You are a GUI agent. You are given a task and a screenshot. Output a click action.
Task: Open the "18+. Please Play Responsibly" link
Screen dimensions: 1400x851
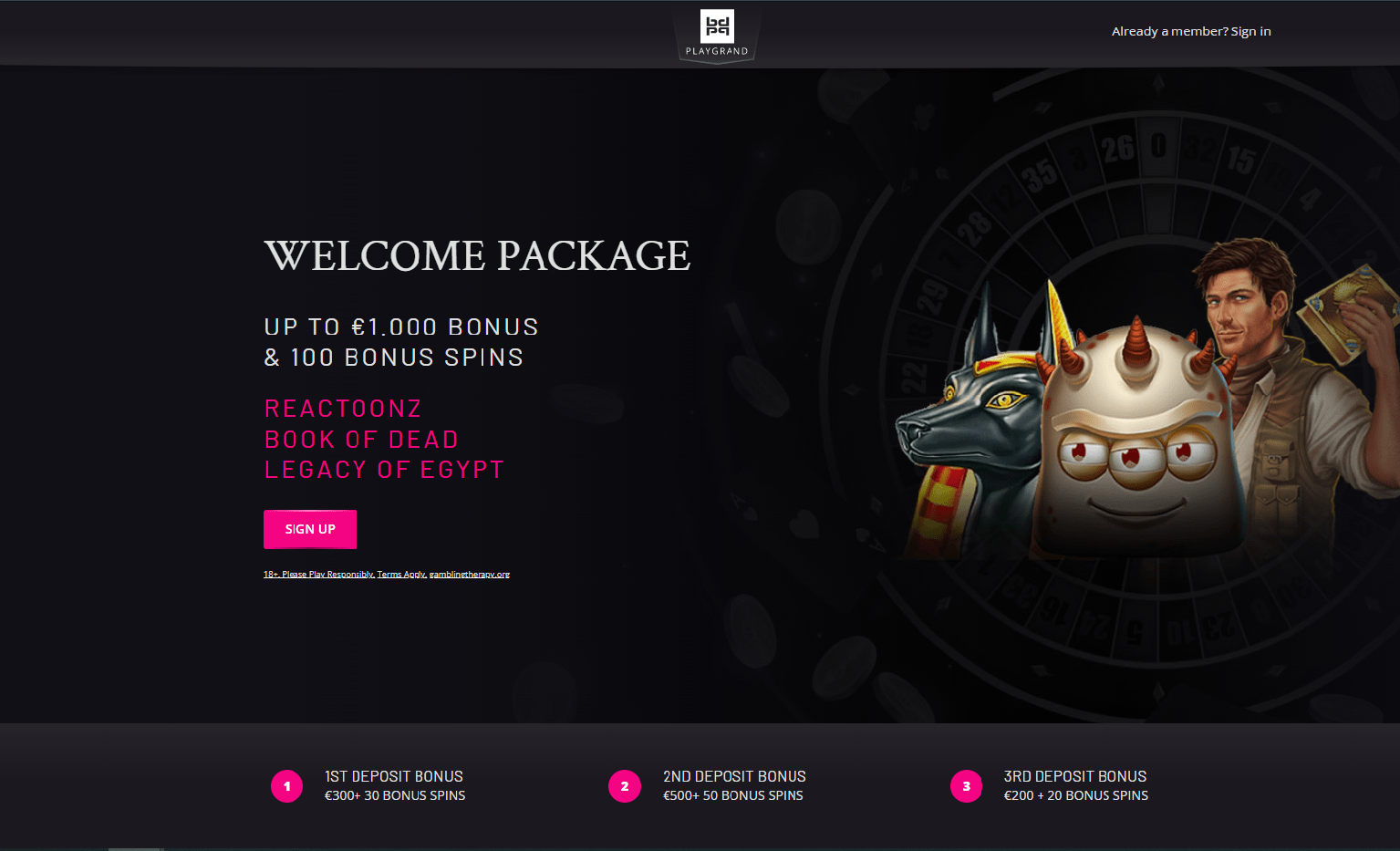tap(318, 575)
